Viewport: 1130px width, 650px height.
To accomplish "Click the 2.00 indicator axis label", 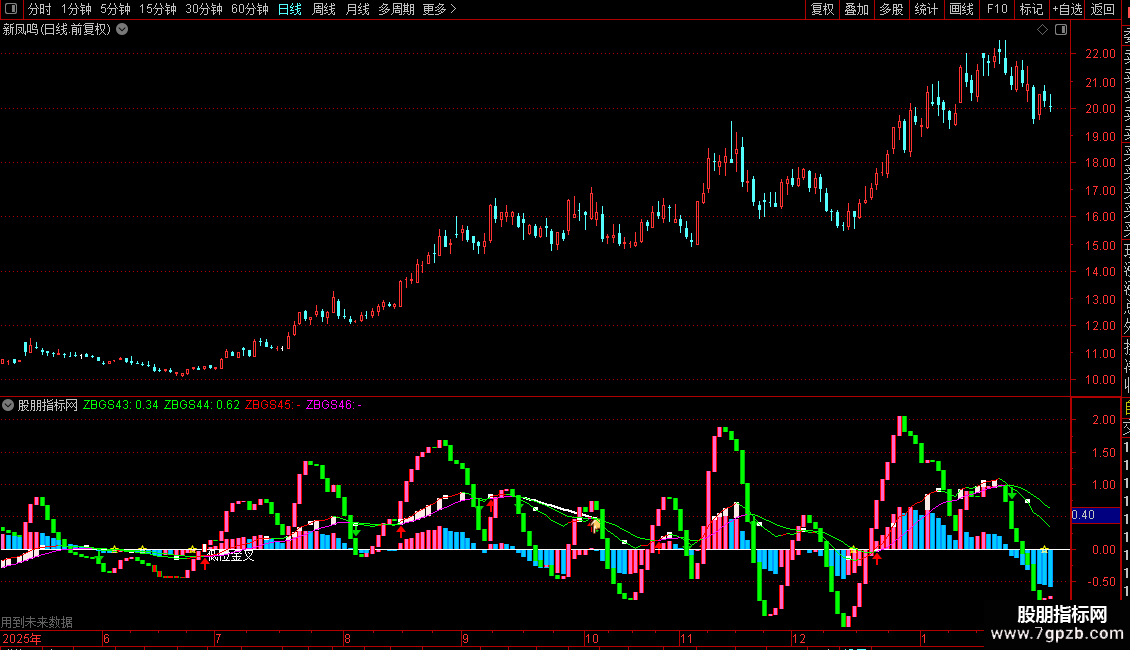I will (x=1104, y=419).
